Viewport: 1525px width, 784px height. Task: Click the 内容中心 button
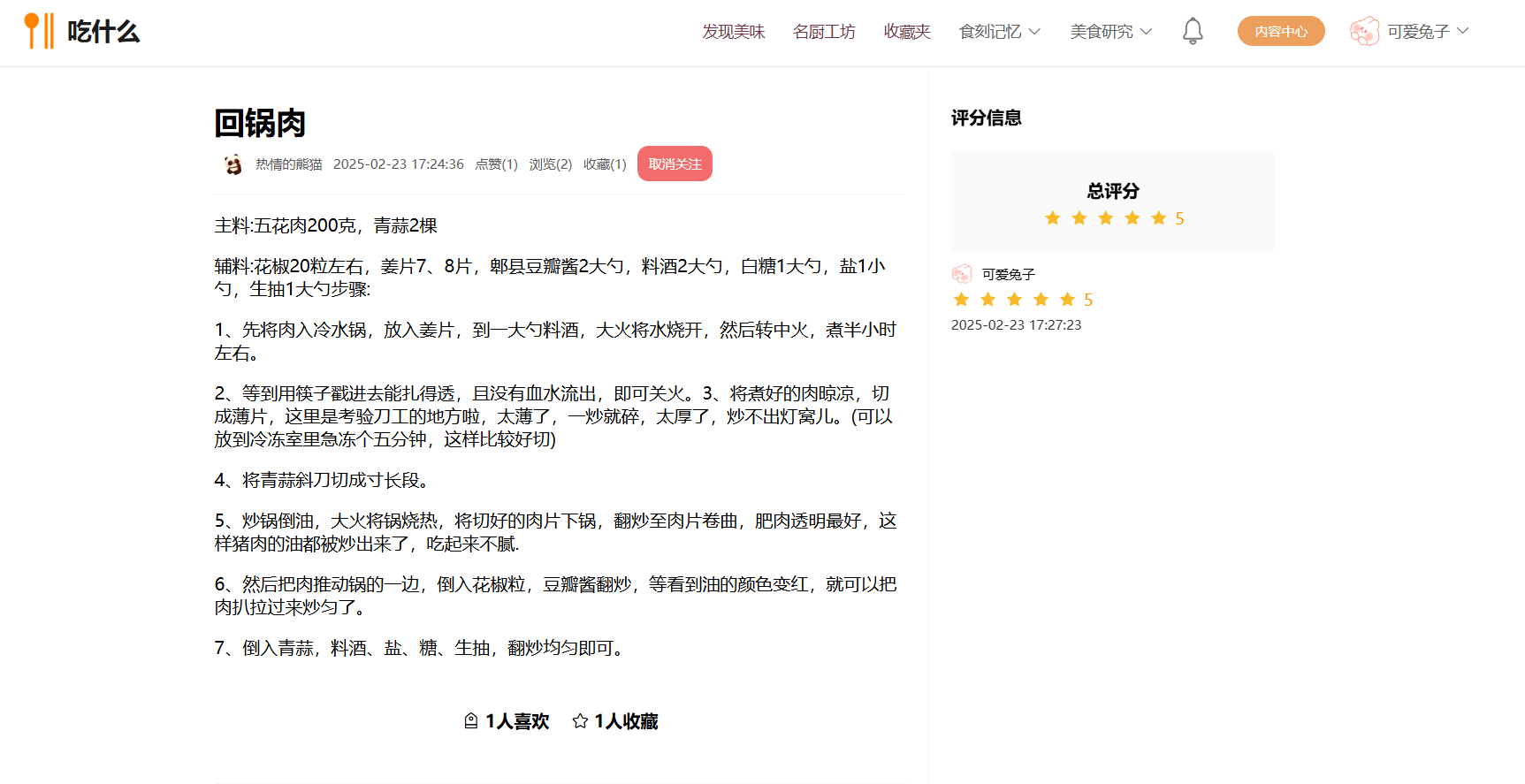point(1281,31)
